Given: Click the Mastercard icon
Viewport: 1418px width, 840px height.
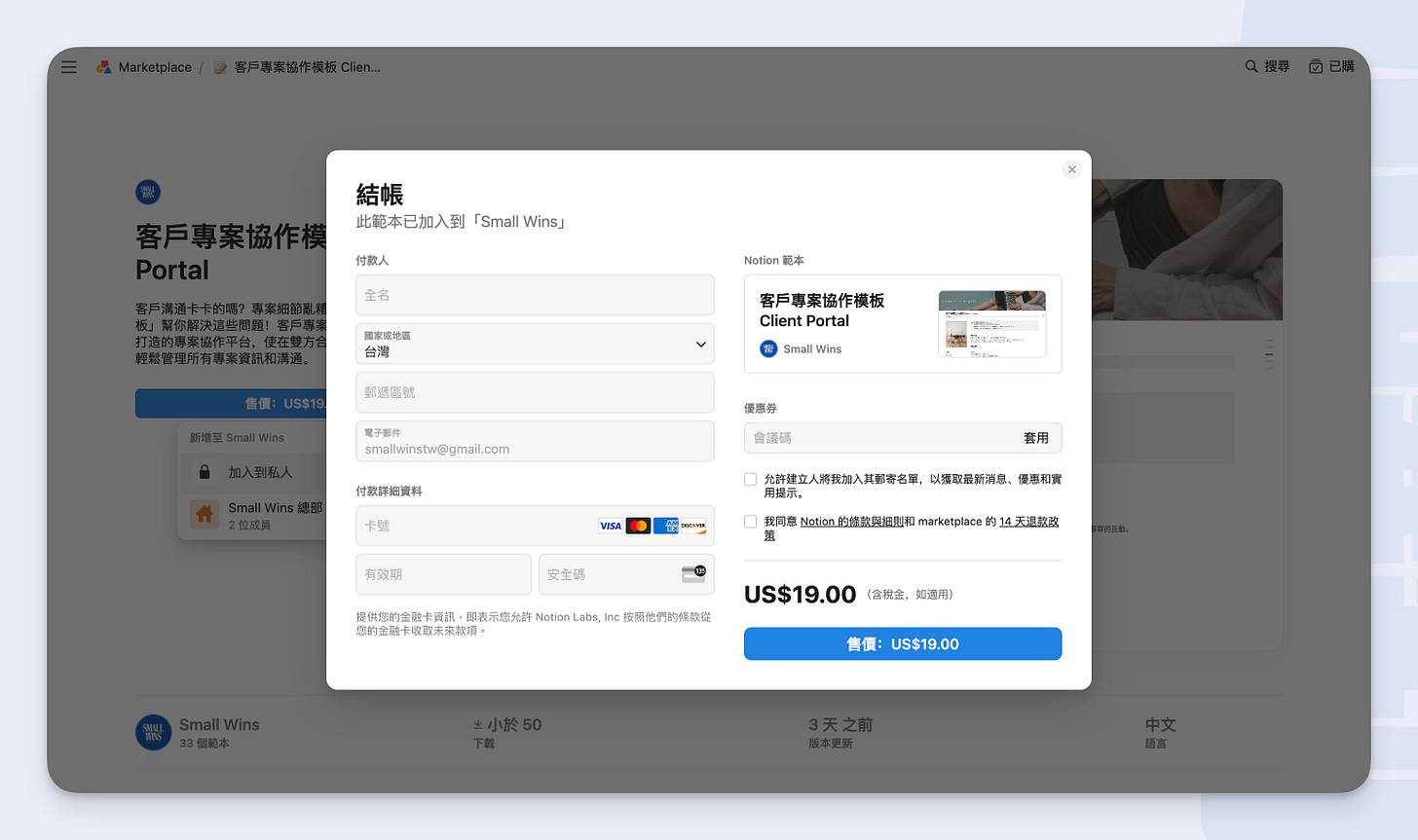Looking at the screenshot, I should click(638, 526).
